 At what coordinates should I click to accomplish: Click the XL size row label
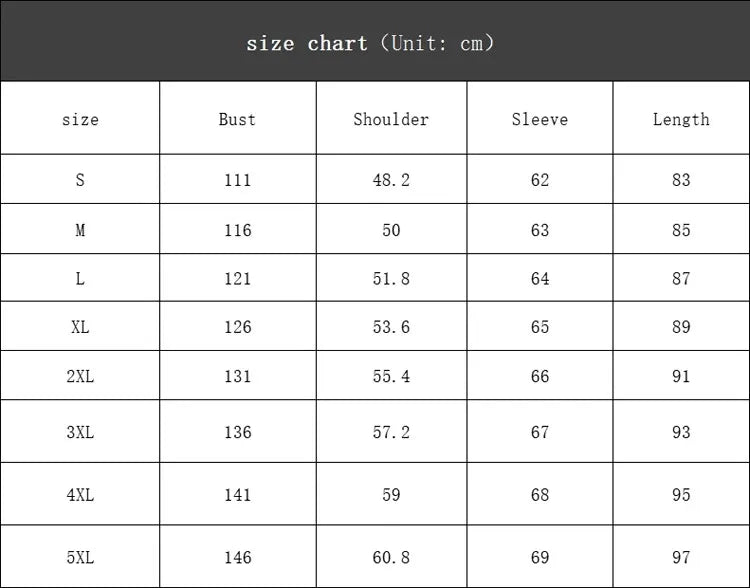click(80, 327)
